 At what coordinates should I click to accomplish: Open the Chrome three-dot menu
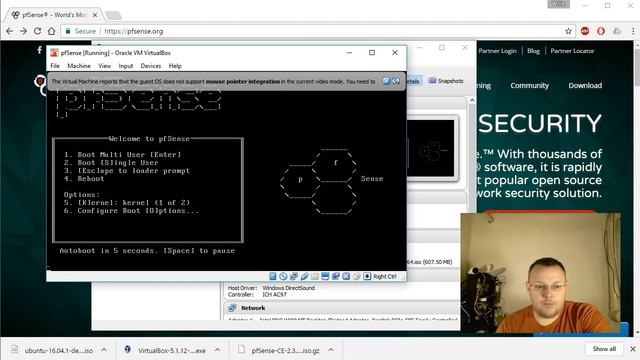pyautogui.click(x=633, y=31)
